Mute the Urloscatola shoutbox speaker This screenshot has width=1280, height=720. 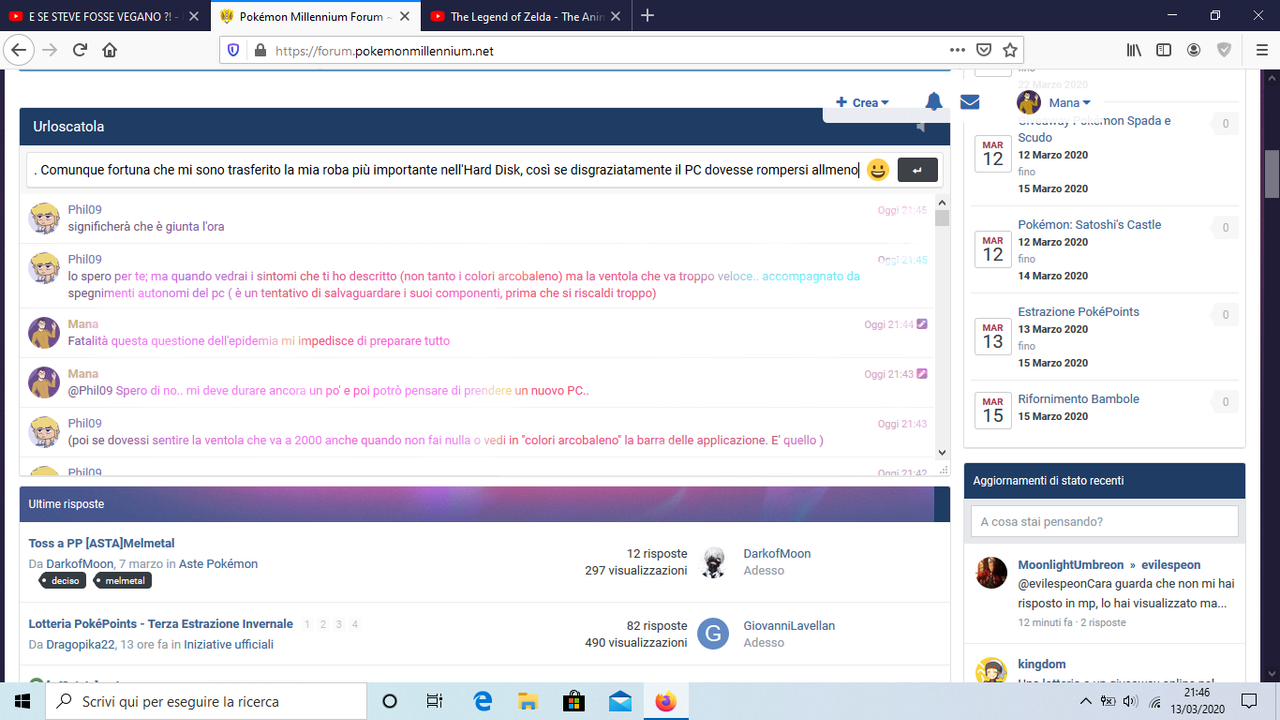[919, 126]
